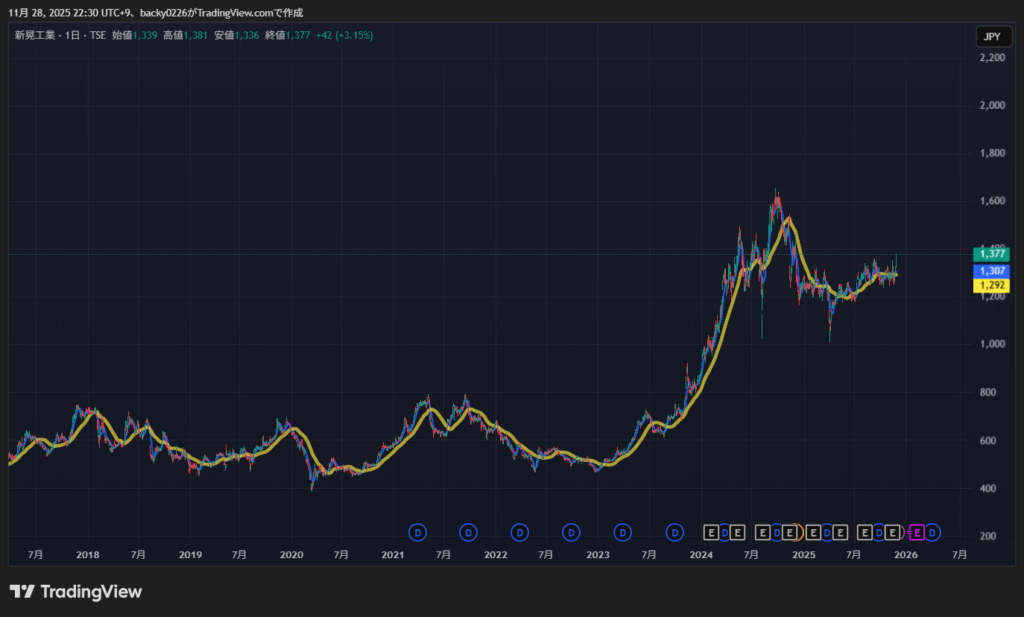Select D dividend marker just before 2024 label
This screenshot has width=1024, height=617.
675,532
